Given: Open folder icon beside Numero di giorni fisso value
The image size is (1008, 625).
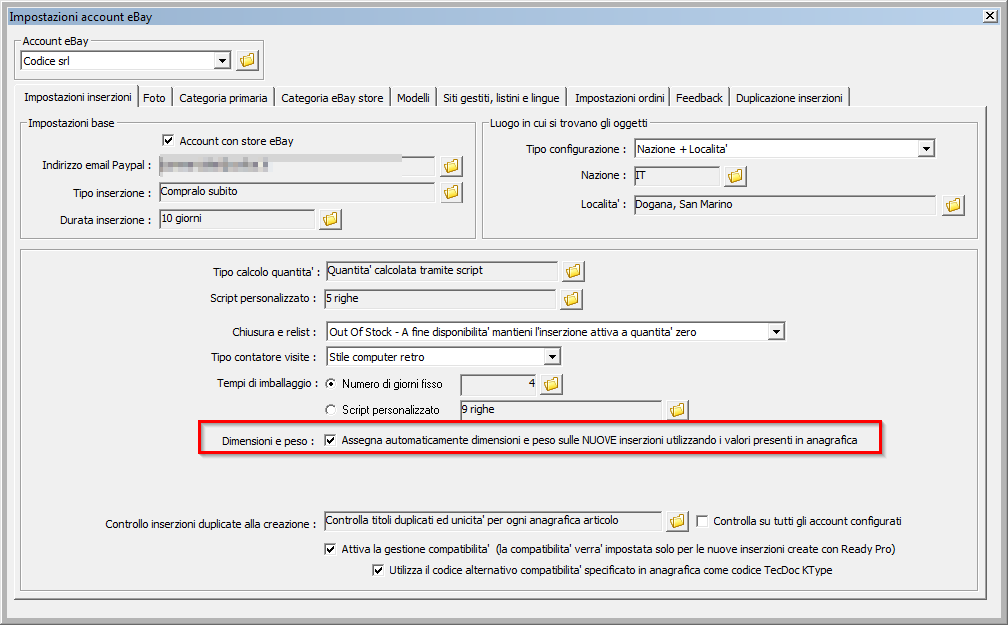Looking at the screenshot, I should (551, 385).
